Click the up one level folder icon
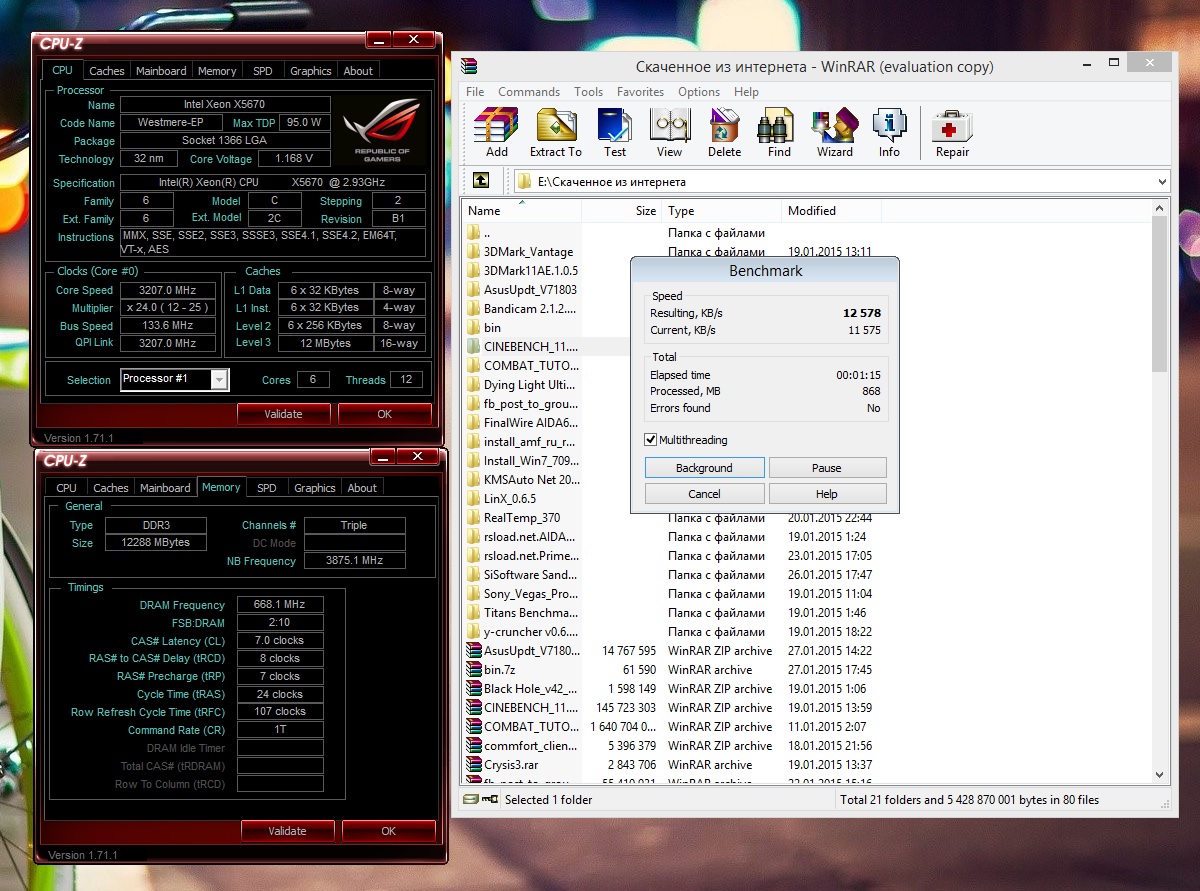This screenshot has width=1200, height=891. [481, 181]
